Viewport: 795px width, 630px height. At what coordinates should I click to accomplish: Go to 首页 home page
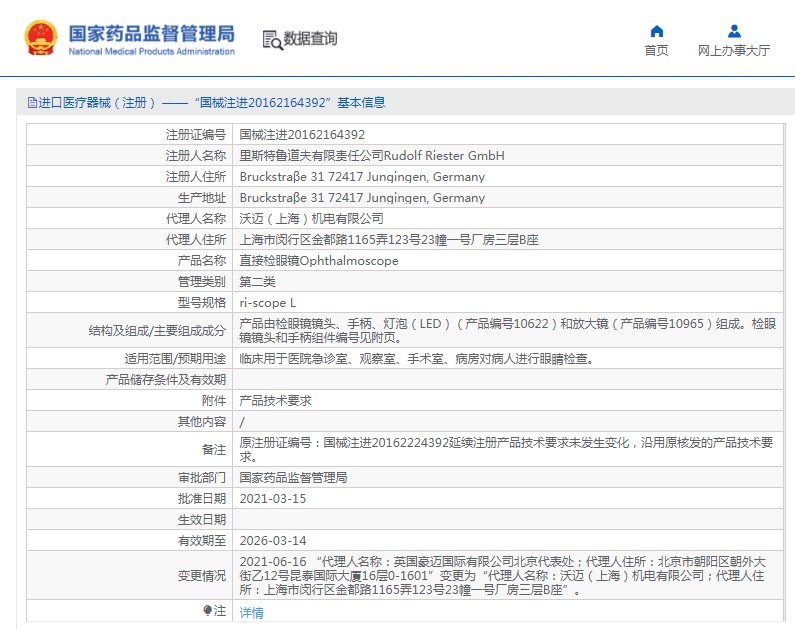coord(656,51)
